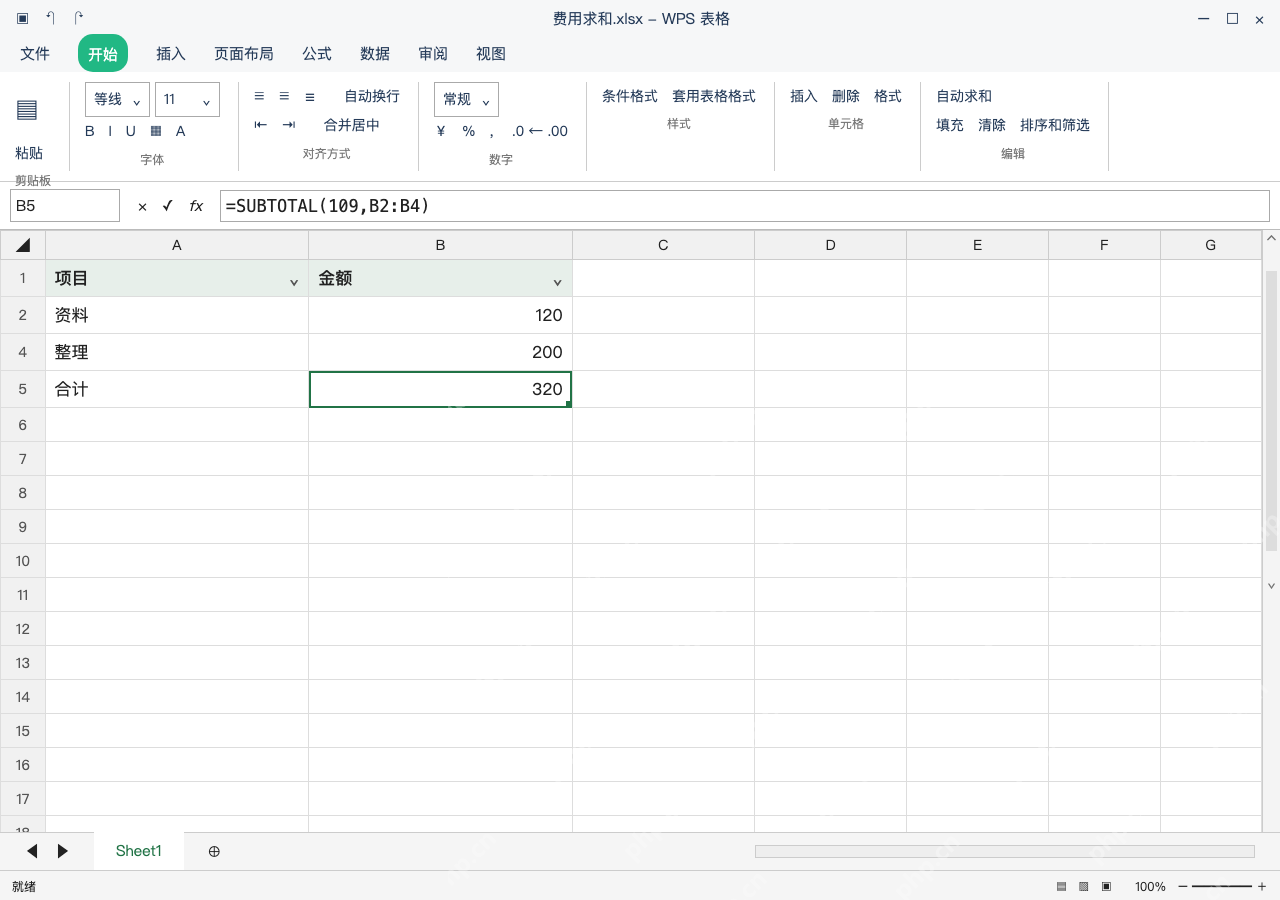Open the font size 11 dropdown

click(x=187, y=99)
